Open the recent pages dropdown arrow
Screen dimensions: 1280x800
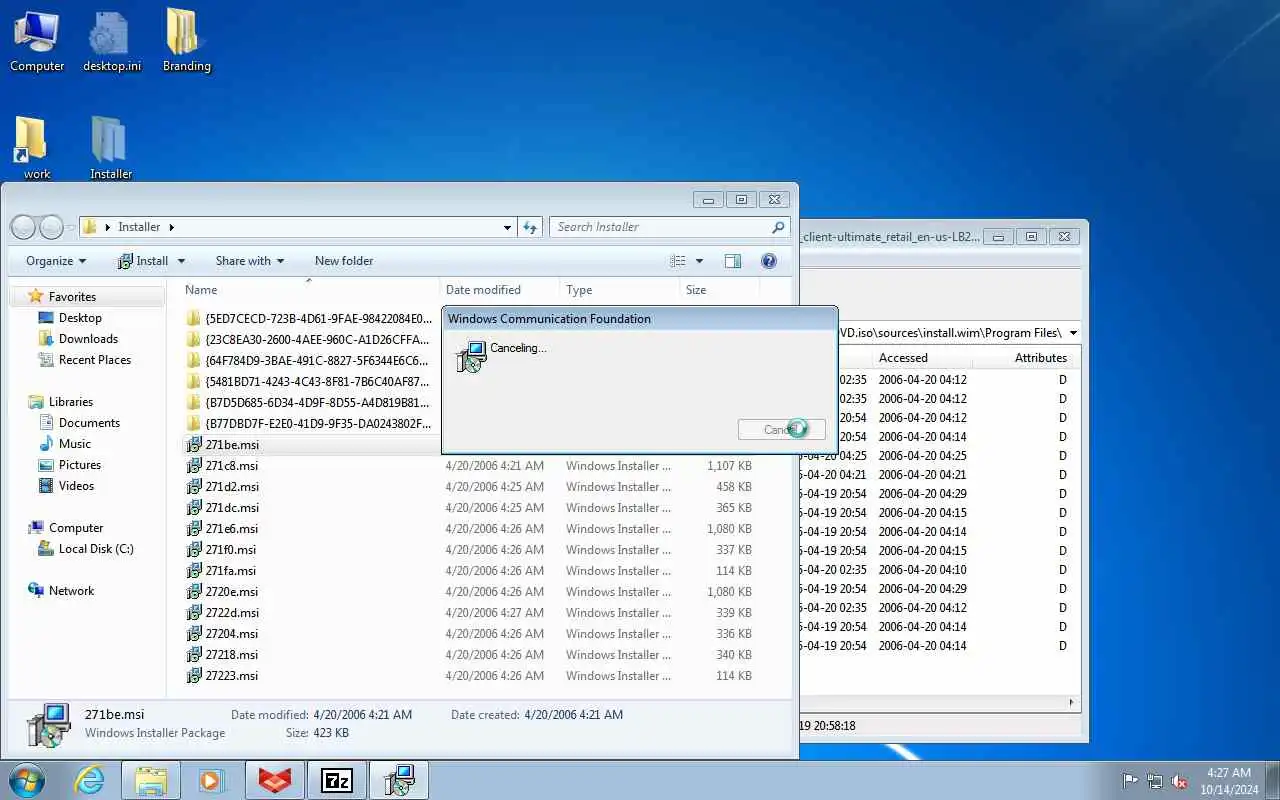(71, 229)
